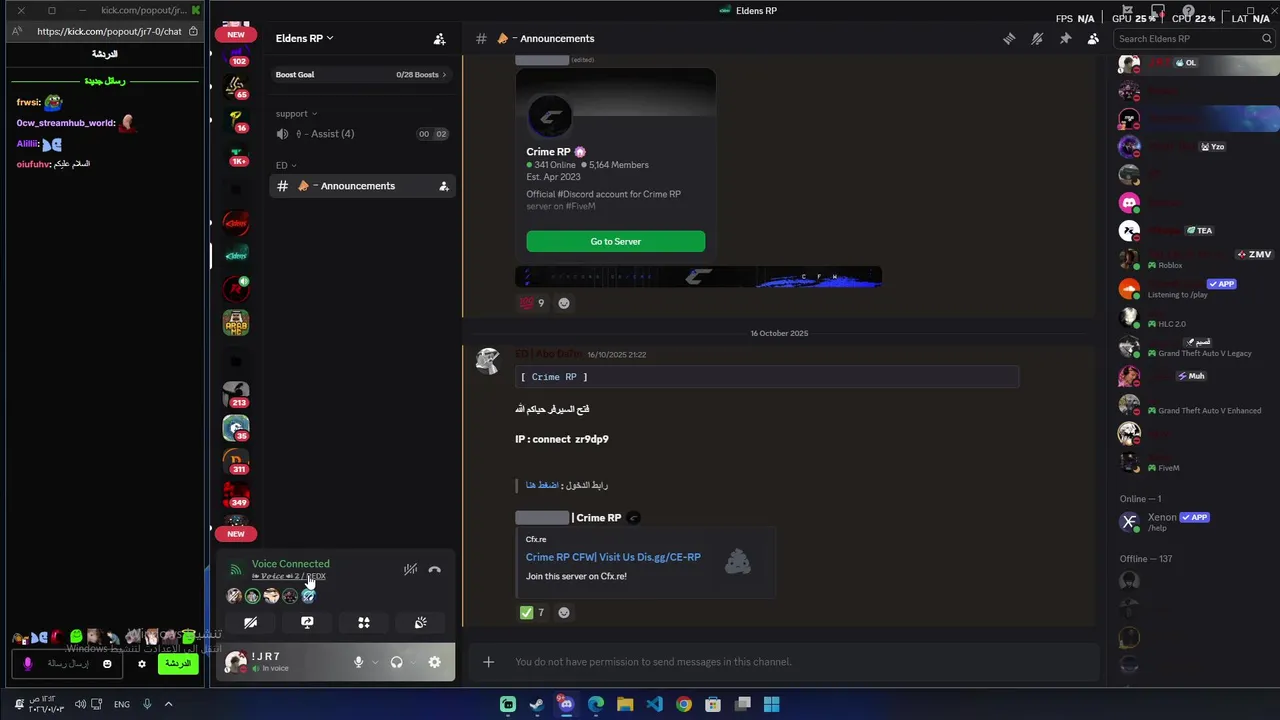Open the !JR7 user profile avatar
The image size is (1280, 720).
236,661
